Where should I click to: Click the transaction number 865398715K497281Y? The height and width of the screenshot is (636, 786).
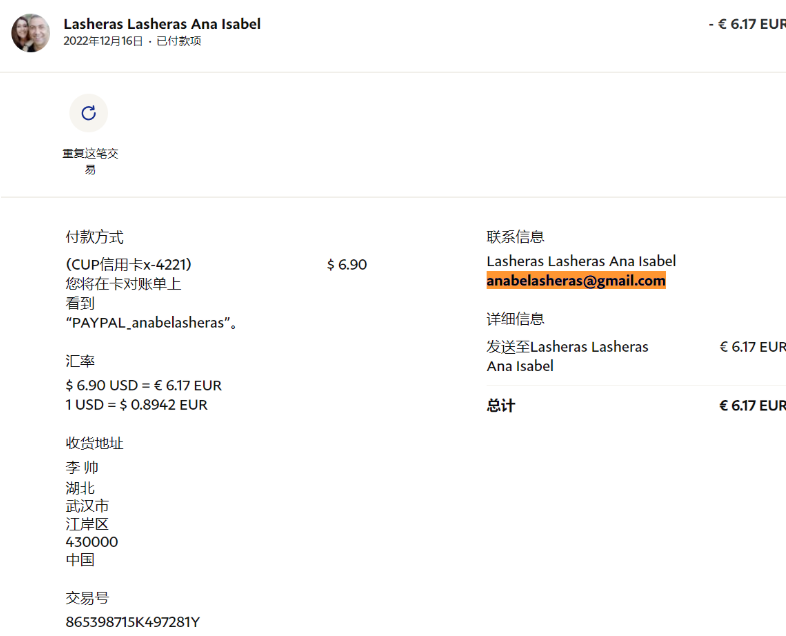(133, 622)
